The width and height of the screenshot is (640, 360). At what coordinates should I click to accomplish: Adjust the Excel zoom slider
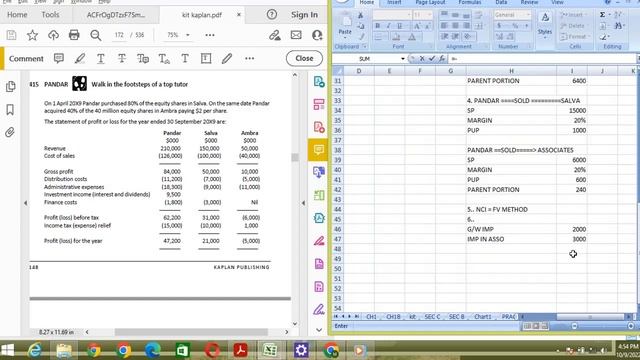tap(602, 326)
